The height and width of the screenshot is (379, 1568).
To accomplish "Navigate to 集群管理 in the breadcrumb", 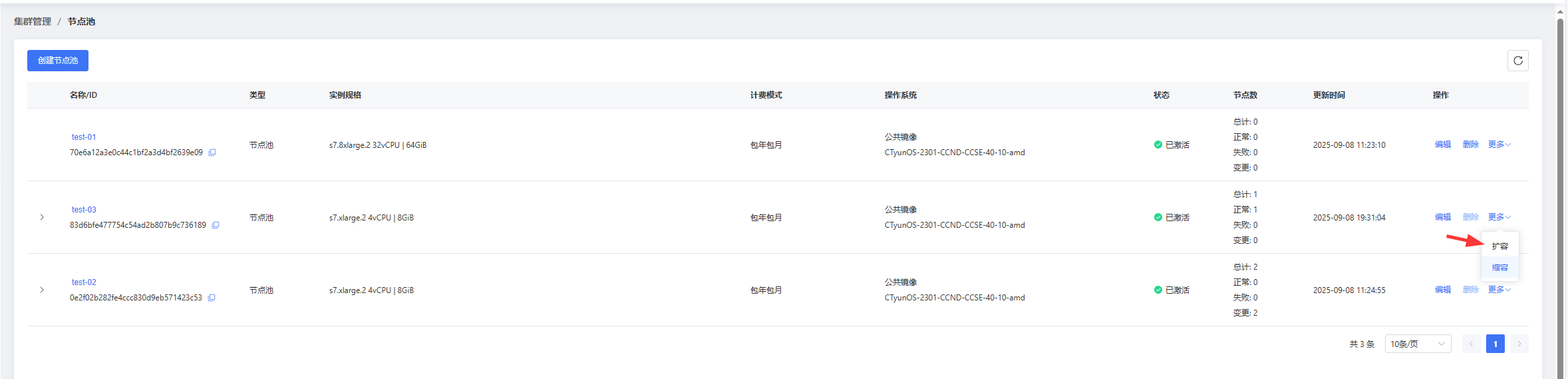I will click(x=33, y=21).
